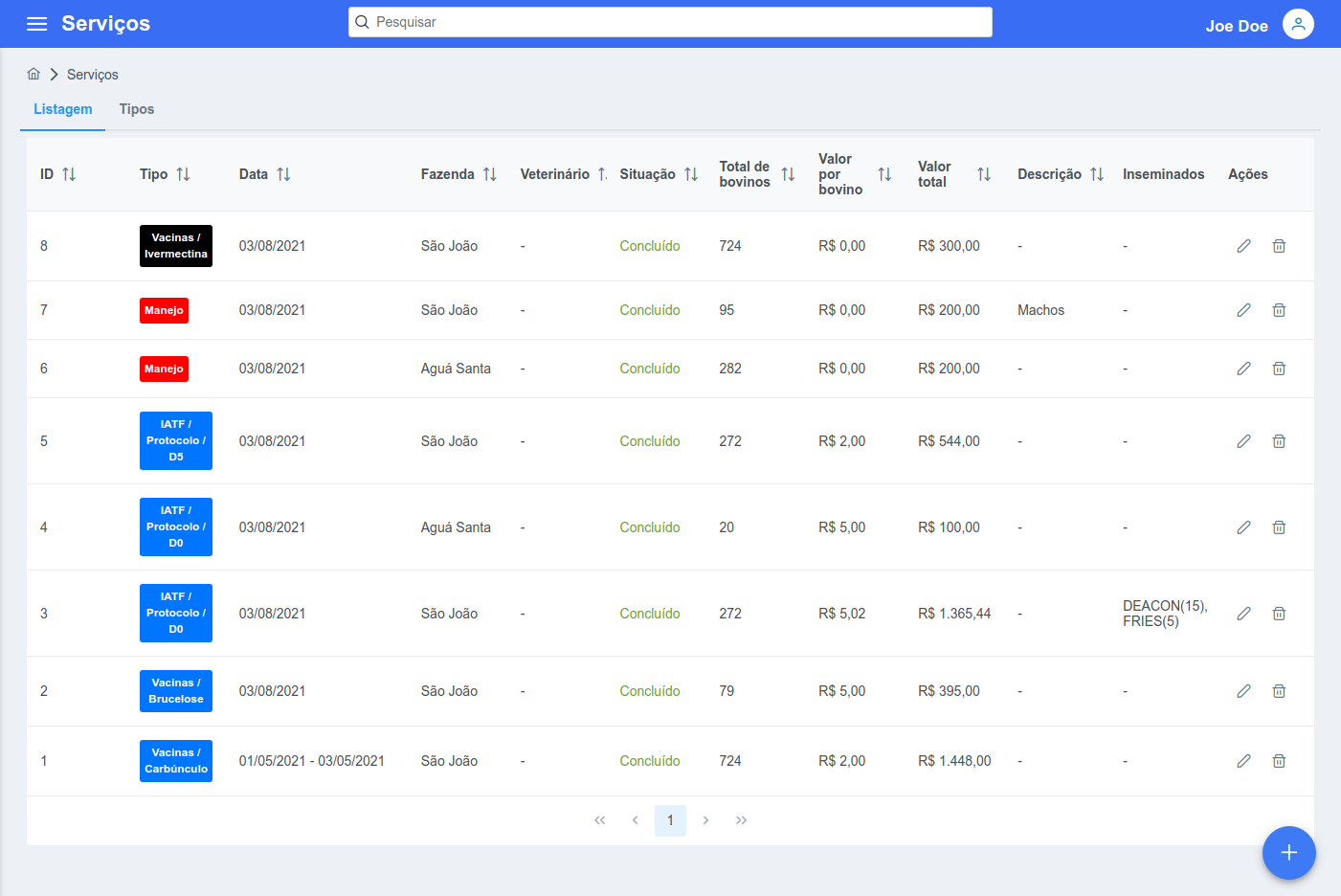1341x896 pixels.
Task: Focus the Pesquisar search field
Action: point(670,22)
